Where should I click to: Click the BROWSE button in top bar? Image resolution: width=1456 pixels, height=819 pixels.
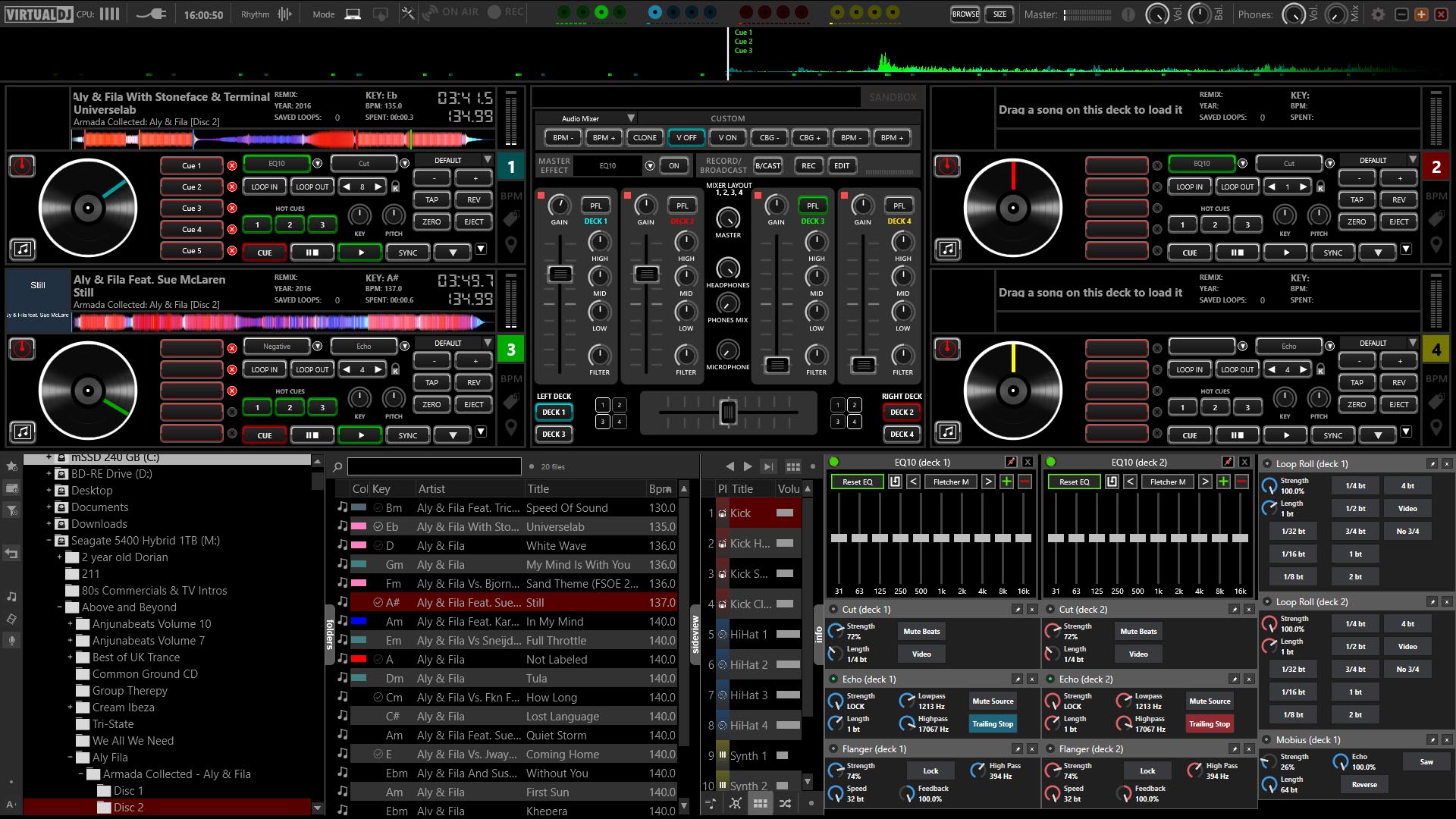point(965,14)
